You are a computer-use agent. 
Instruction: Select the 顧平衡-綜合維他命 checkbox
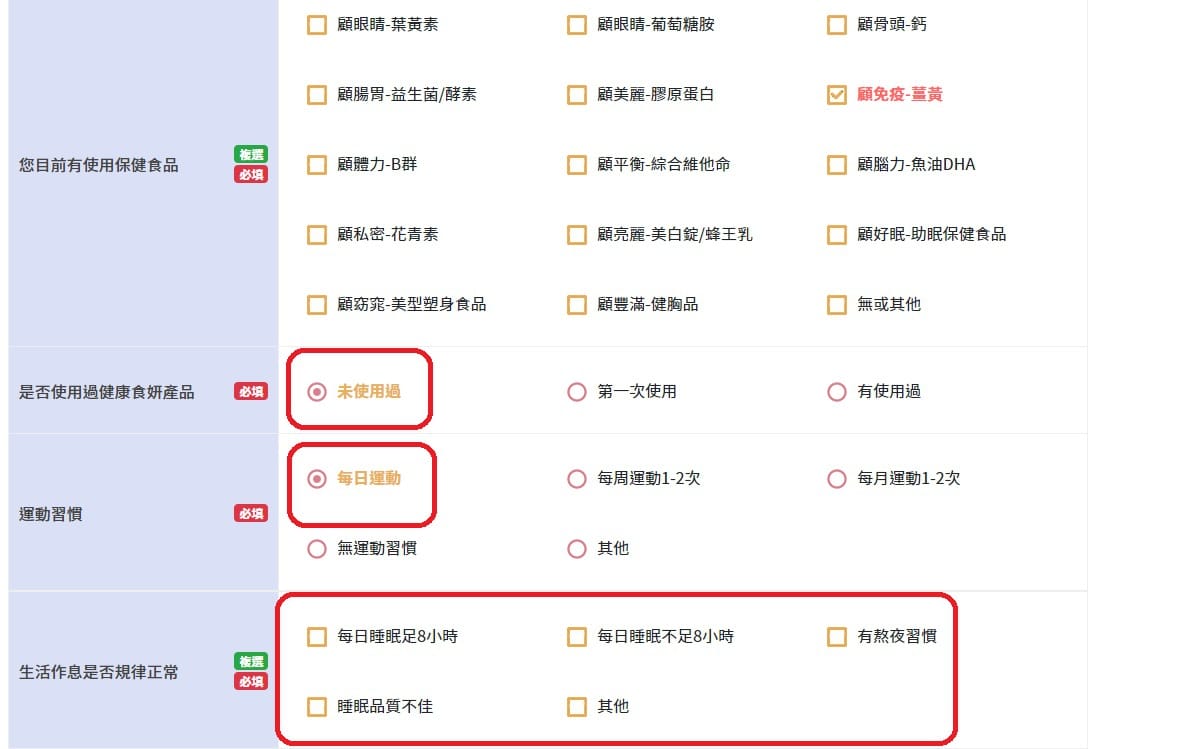[x=577, y=164]
